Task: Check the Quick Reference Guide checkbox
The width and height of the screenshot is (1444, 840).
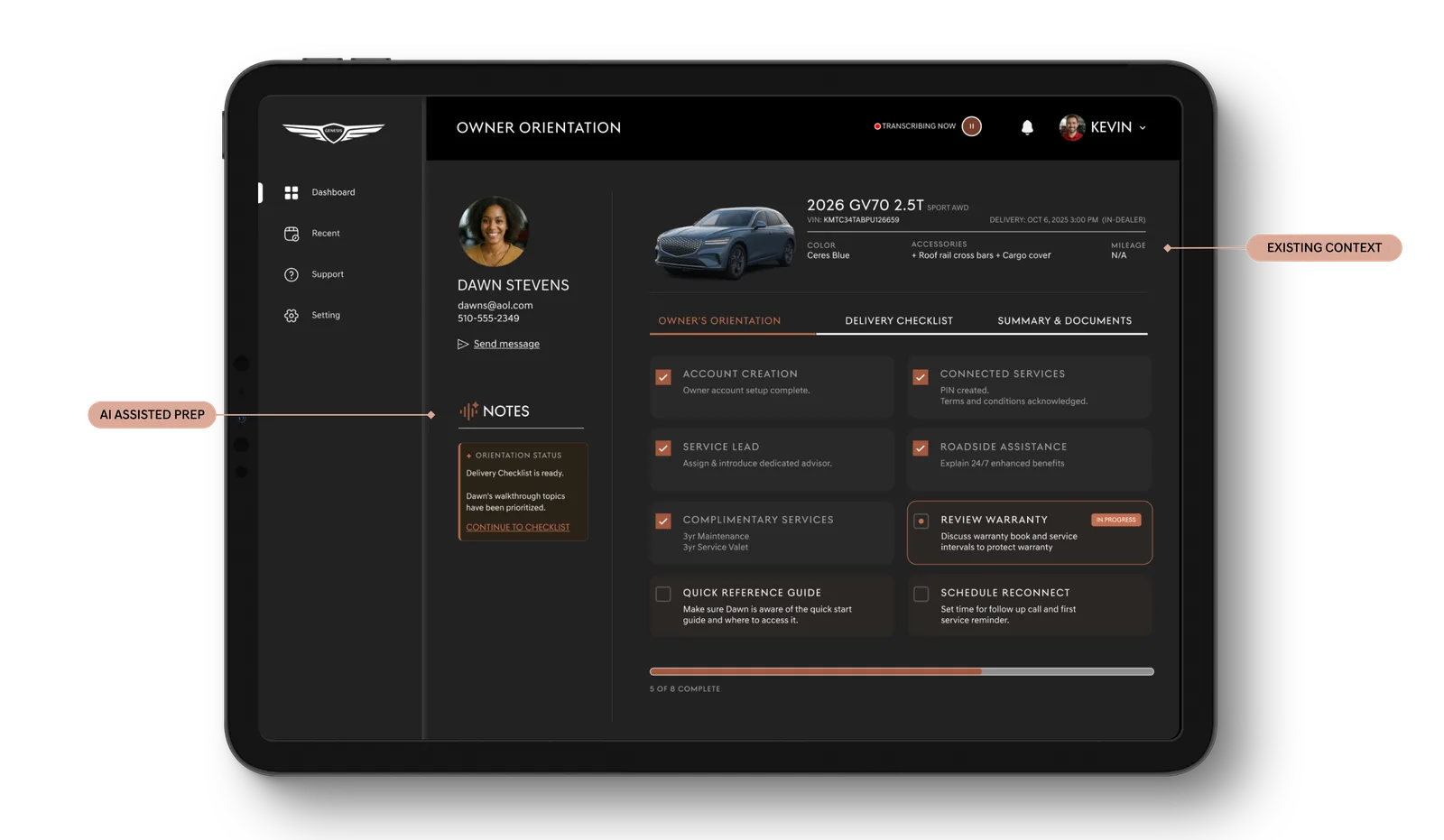Action: 663,595
